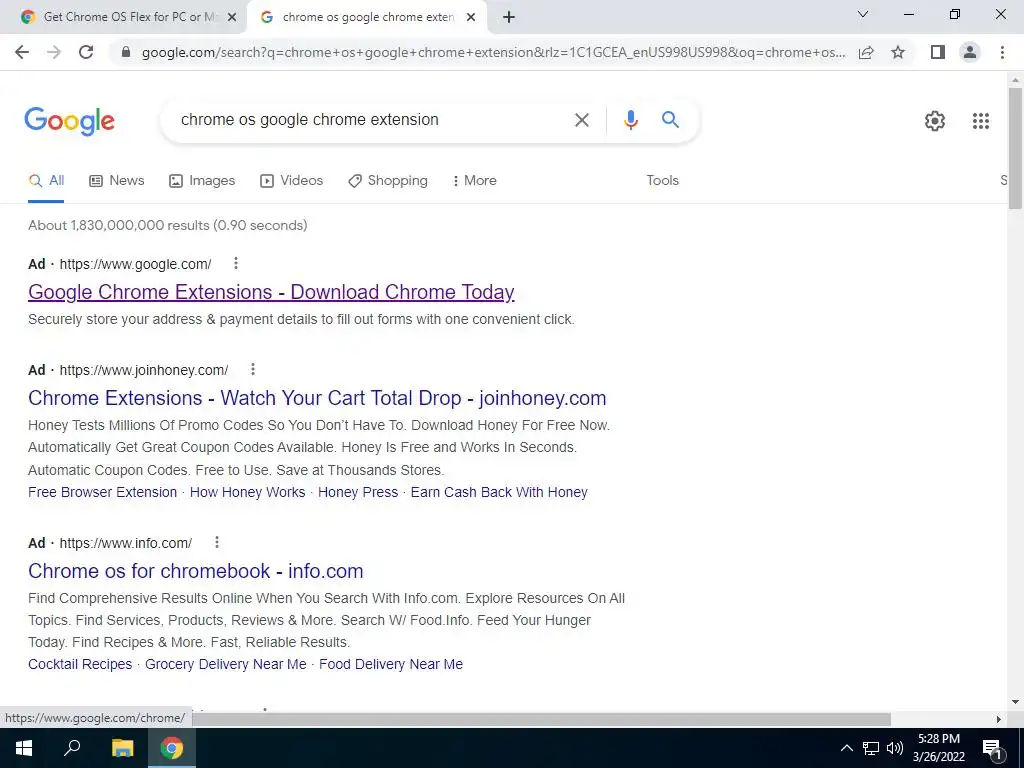Open the Windows Start menu
Screen dimensions: 1024x768
pyautogui.click(x=24, y=748)
